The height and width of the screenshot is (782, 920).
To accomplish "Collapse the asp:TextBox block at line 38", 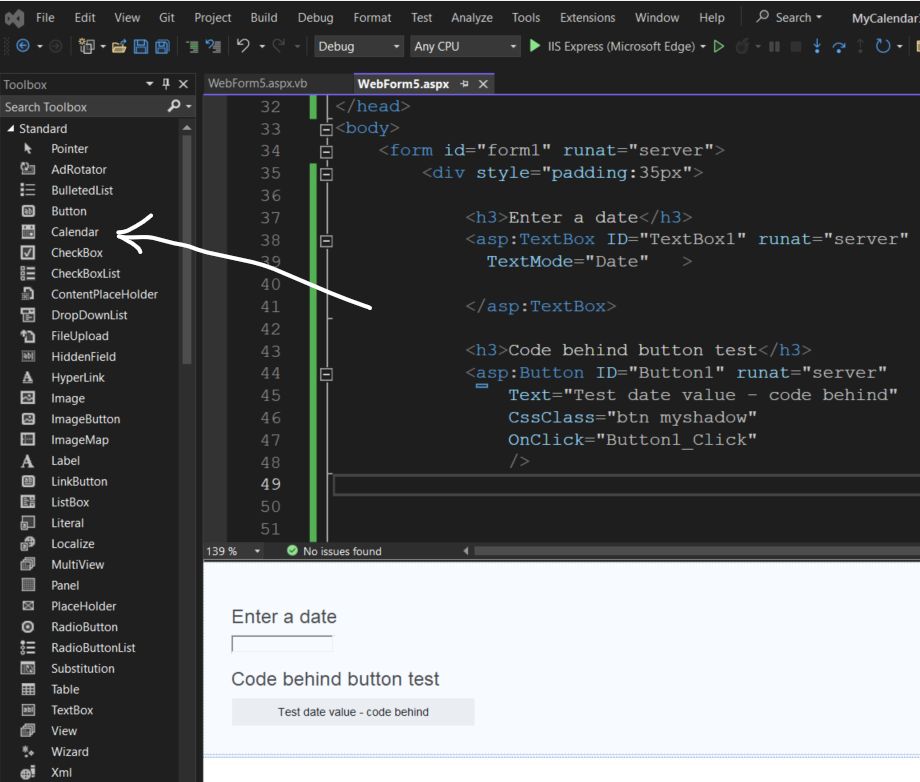I will click(x=326, y=241).
